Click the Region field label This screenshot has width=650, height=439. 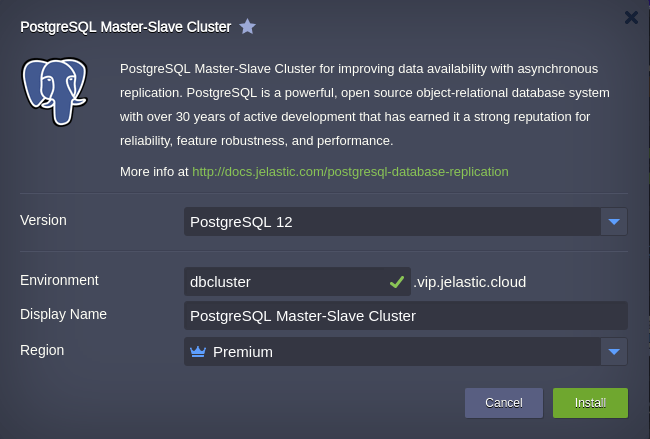(x=42, y=350)
